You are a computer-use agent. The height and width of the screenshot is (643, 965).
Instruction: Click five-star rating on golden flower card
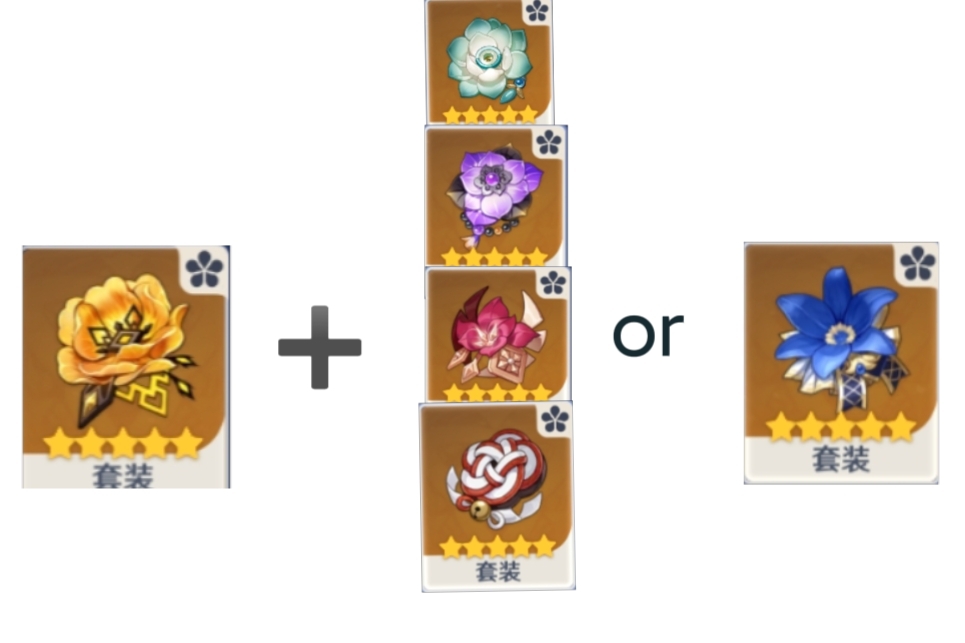click(x=123, y=444)
